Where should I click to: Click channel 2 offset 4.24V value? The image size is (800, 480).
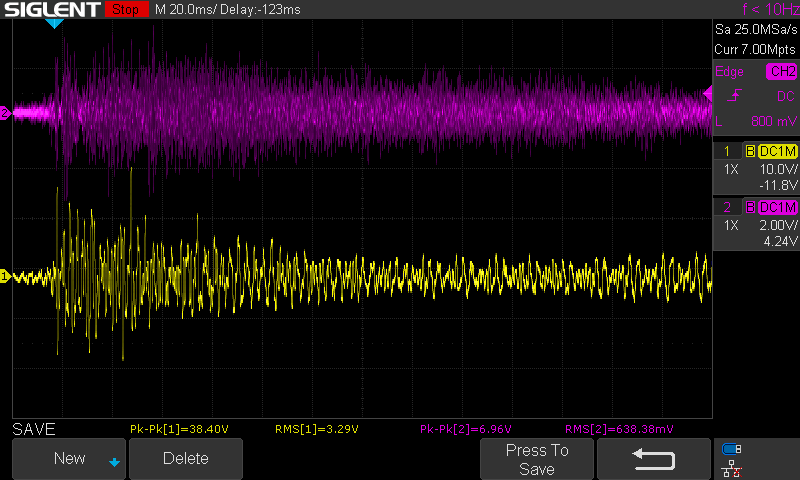click(781, 241)
